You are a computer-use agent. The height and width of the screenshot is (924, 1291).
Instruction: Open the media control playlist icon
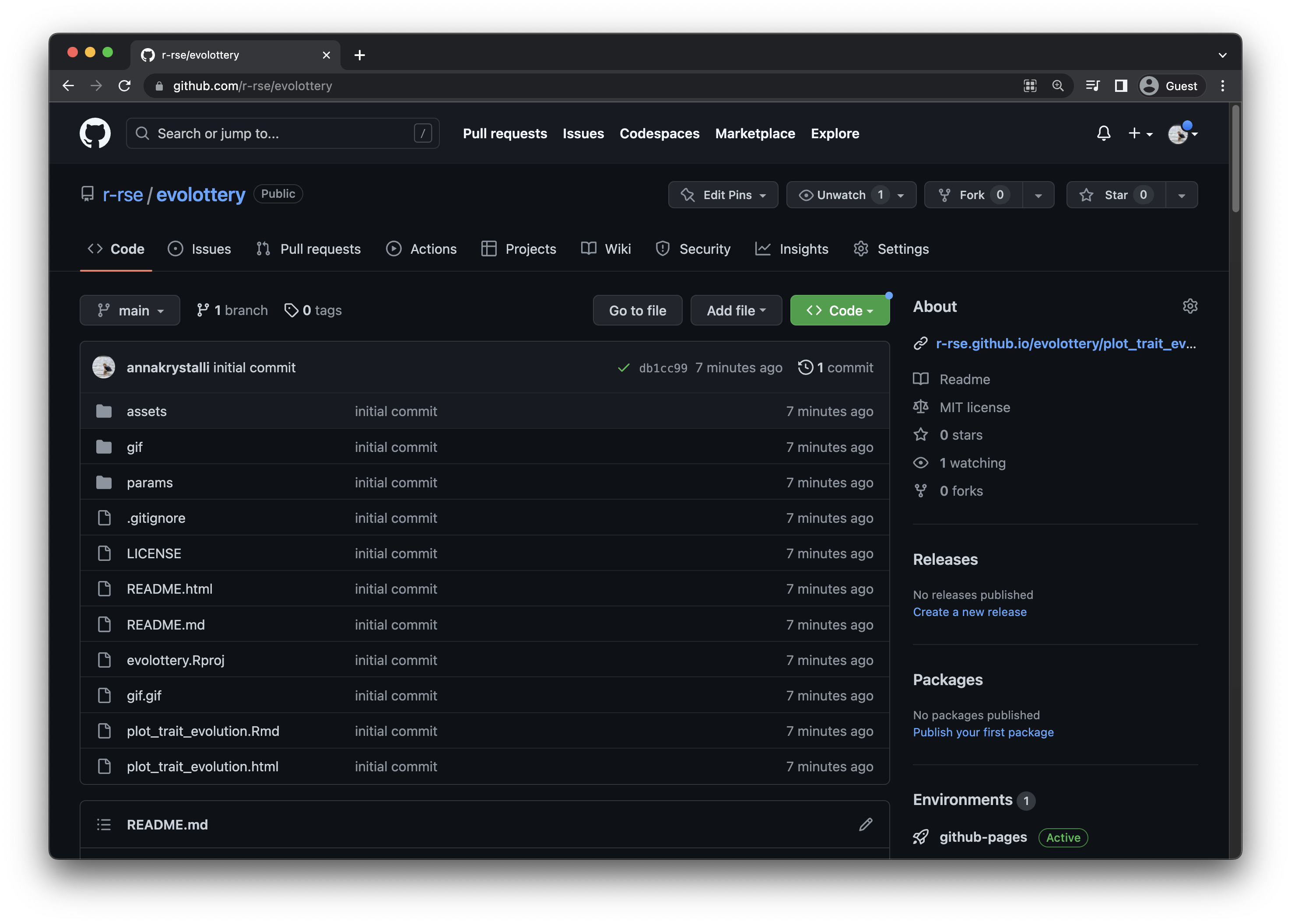pos(1092,85)
